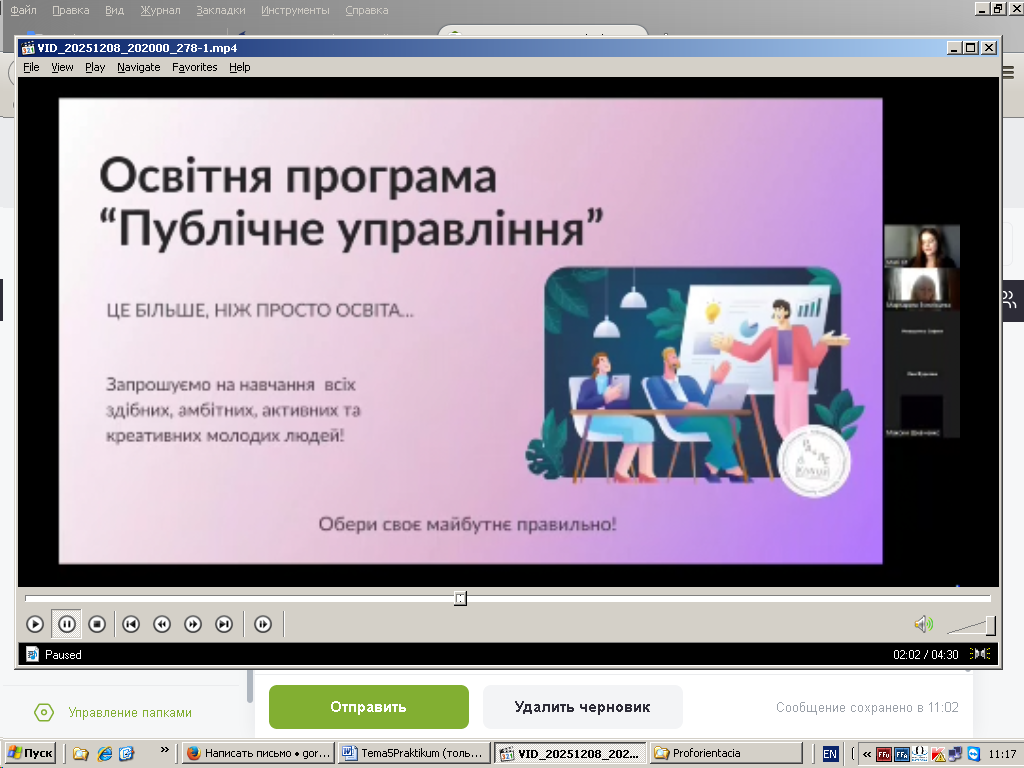This screenshot has height=768, width=1024.
Task: Skip to the previous track
Action: point(130,624)
